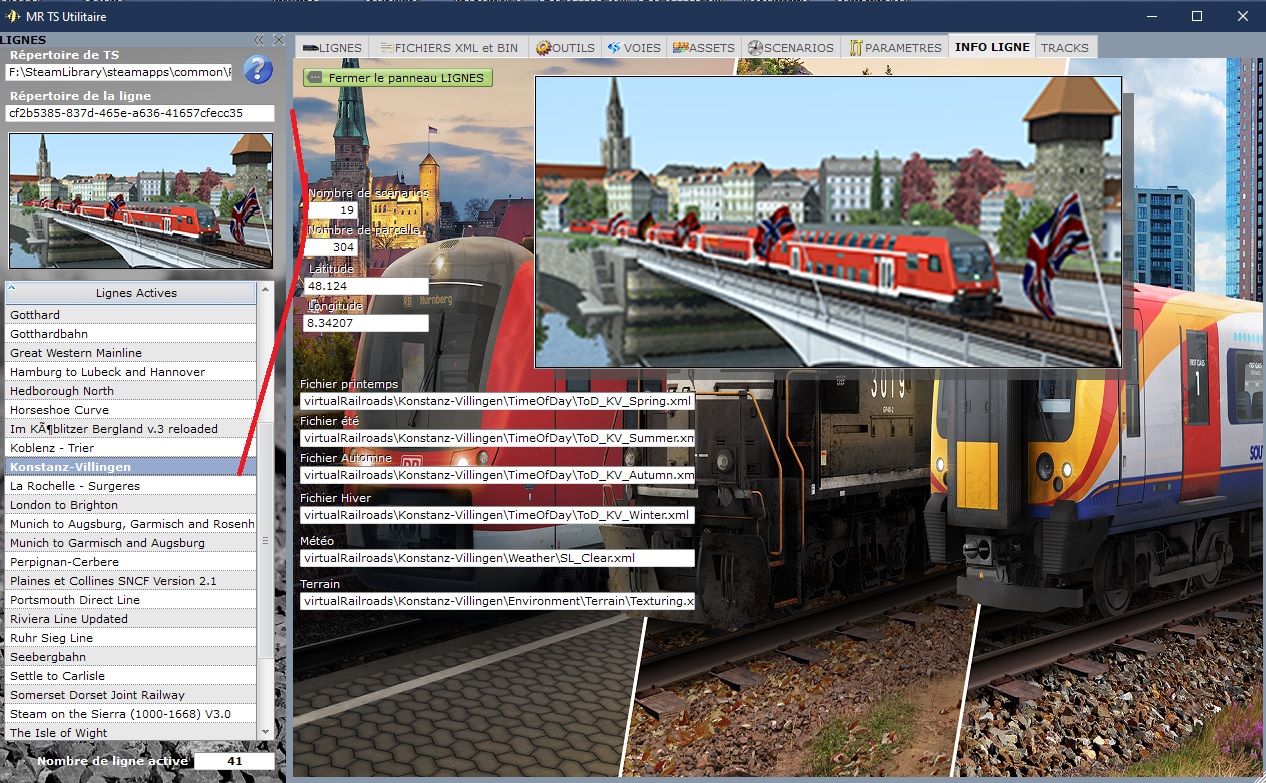Image resolution: width=1266 pixels, height=783 pixels.
Task: Collapse the LIGNES panel with double chevron
Action: click(x=259, y=40)
